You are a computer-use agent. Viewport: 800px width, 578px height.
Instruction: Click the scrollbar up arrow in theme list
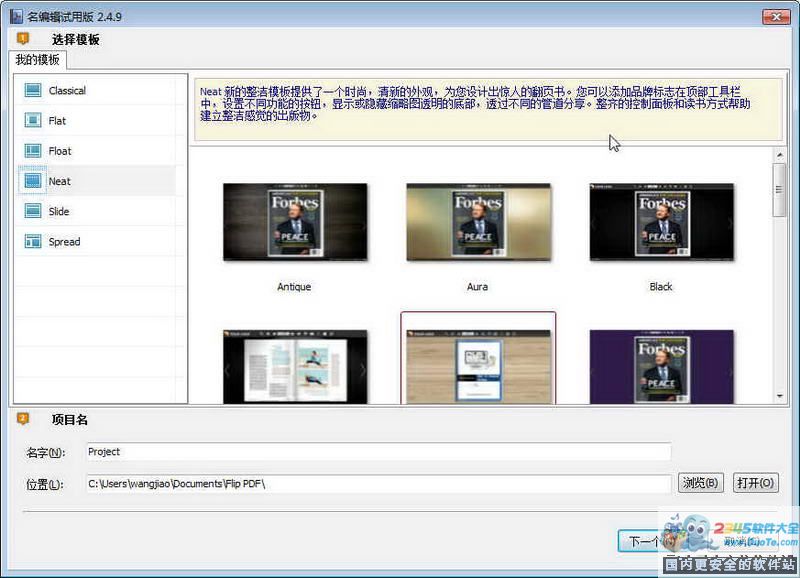pos(779,155)
